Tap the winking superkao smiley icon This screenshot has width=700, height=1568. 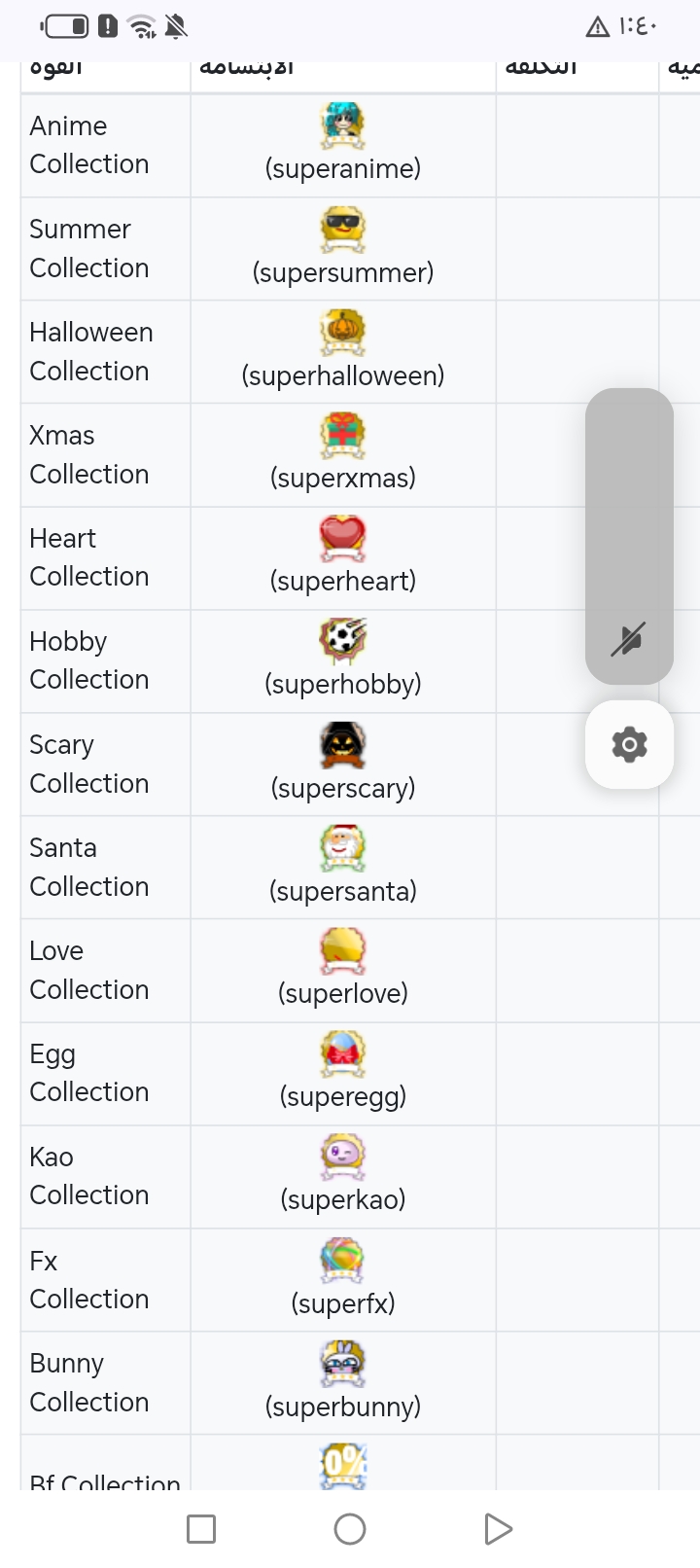(x=342, y=1157)
